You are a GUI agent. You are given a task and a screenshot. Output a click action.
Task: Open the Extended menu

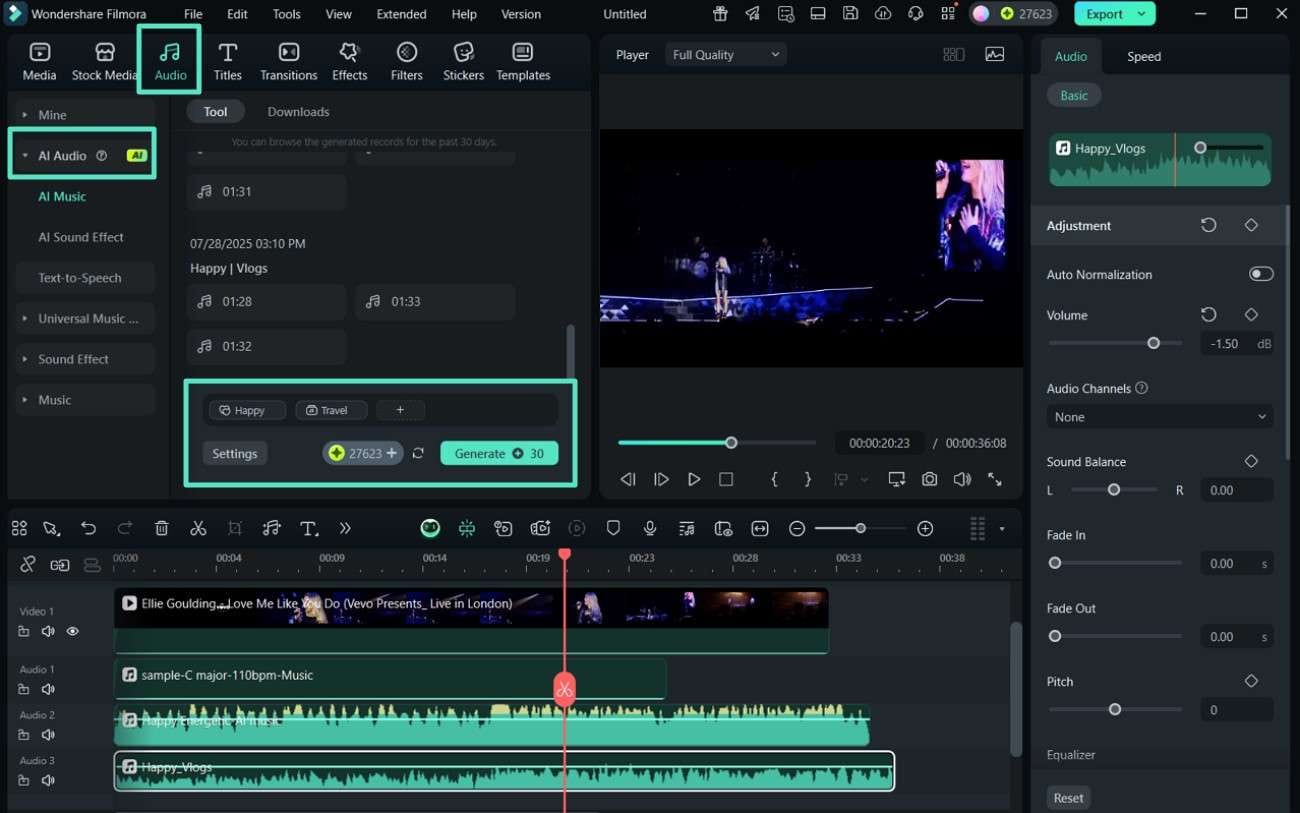(401, 14)
